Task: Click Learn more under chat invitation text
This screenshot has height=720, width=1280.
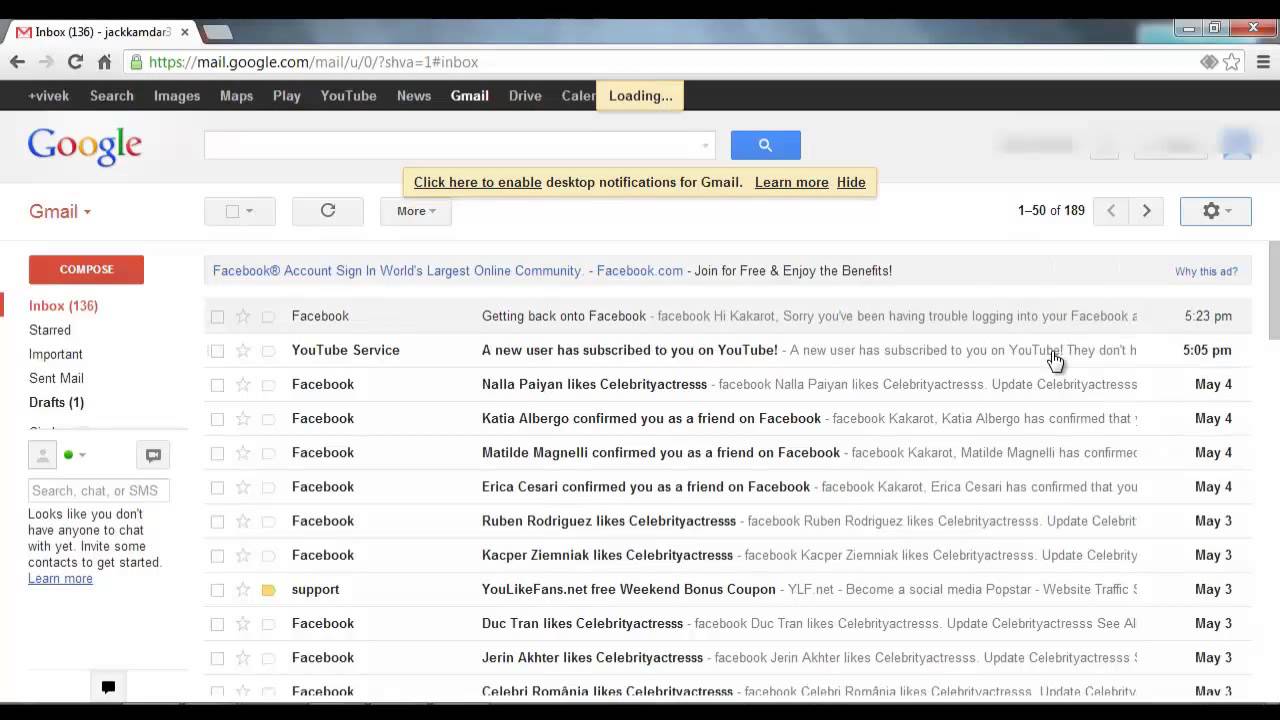Action: [x=60, y=578]
